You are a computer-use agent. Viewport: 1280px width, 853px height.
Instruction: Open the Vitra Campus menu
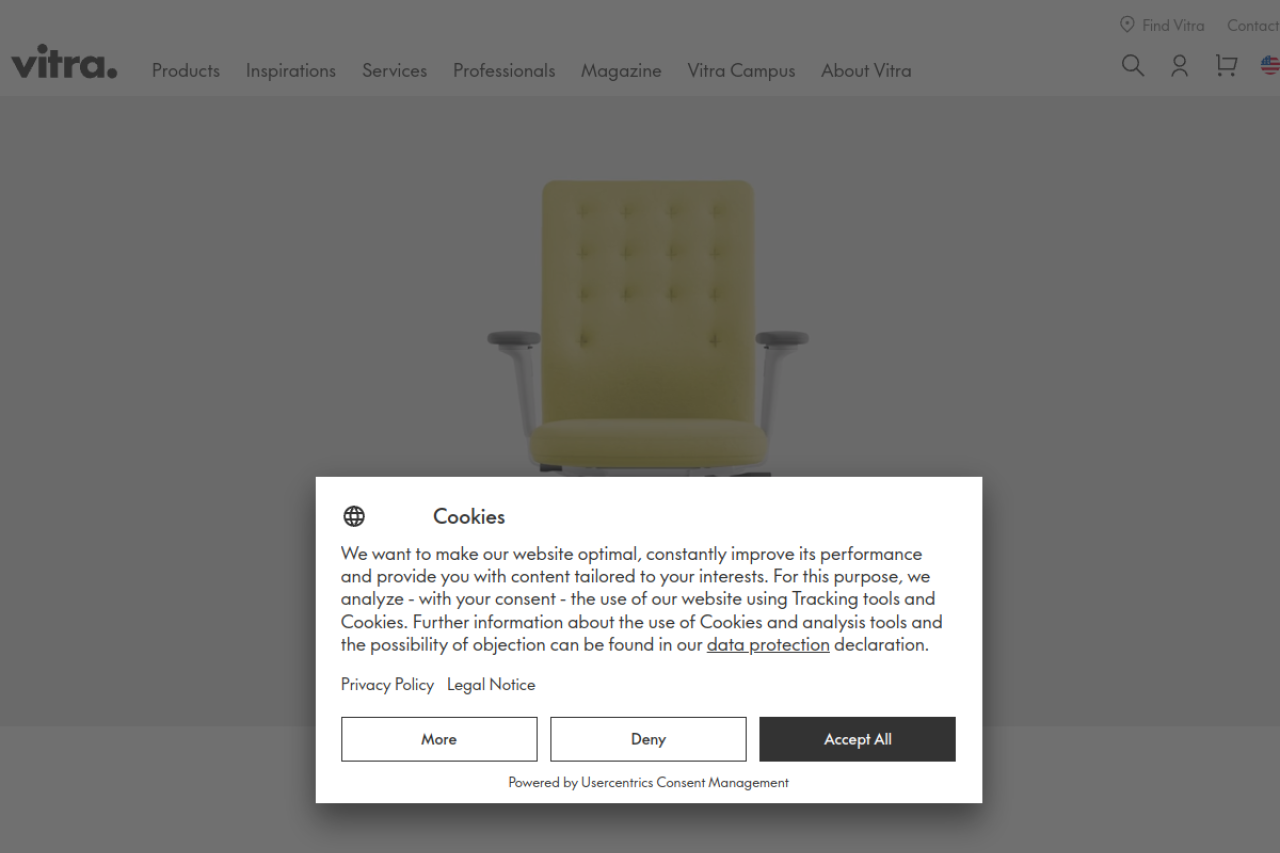click(x=741, y=71)
